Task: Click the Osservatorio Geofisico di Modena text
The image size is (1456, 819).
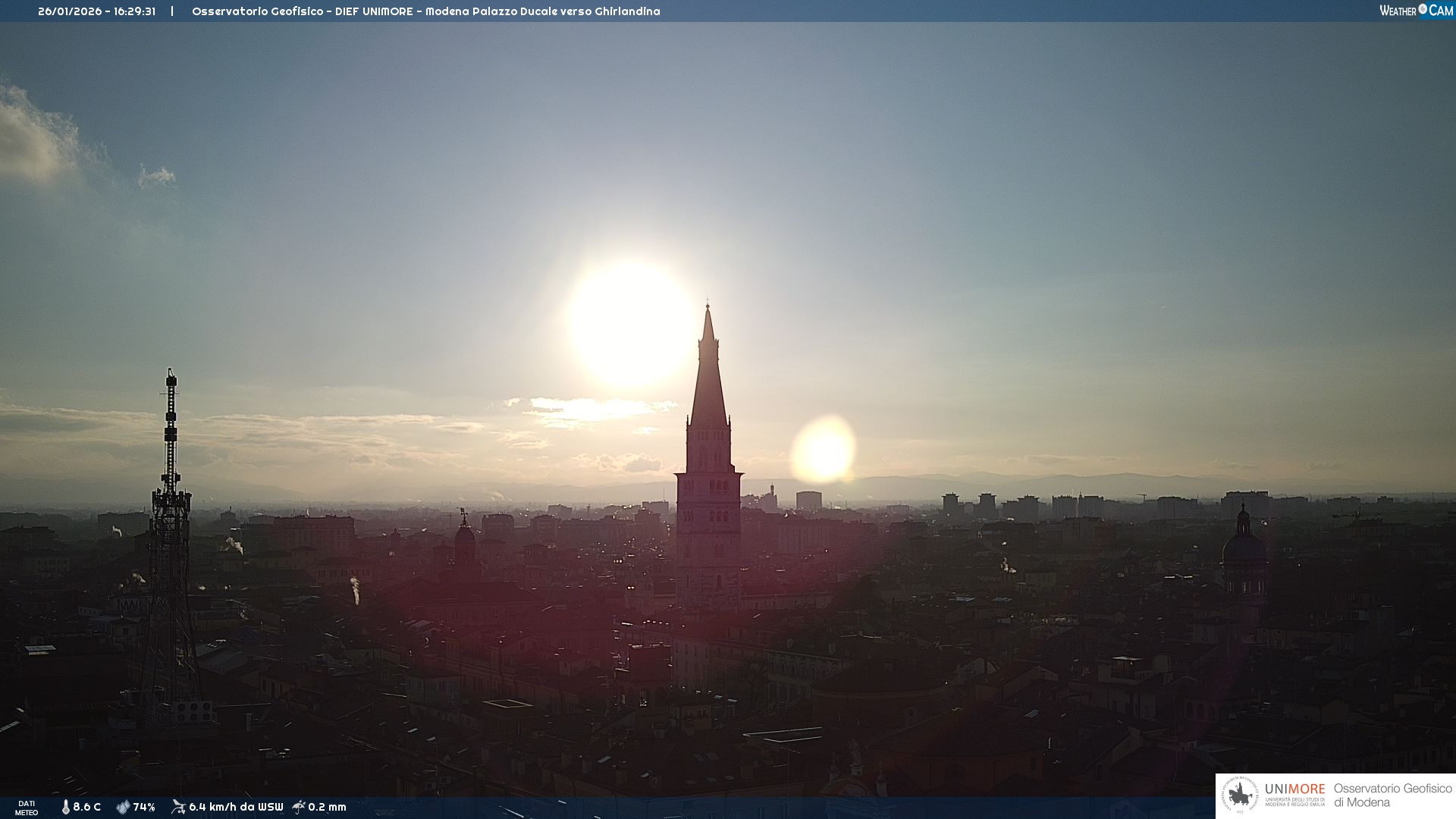Action: (x=1392, y=795)
